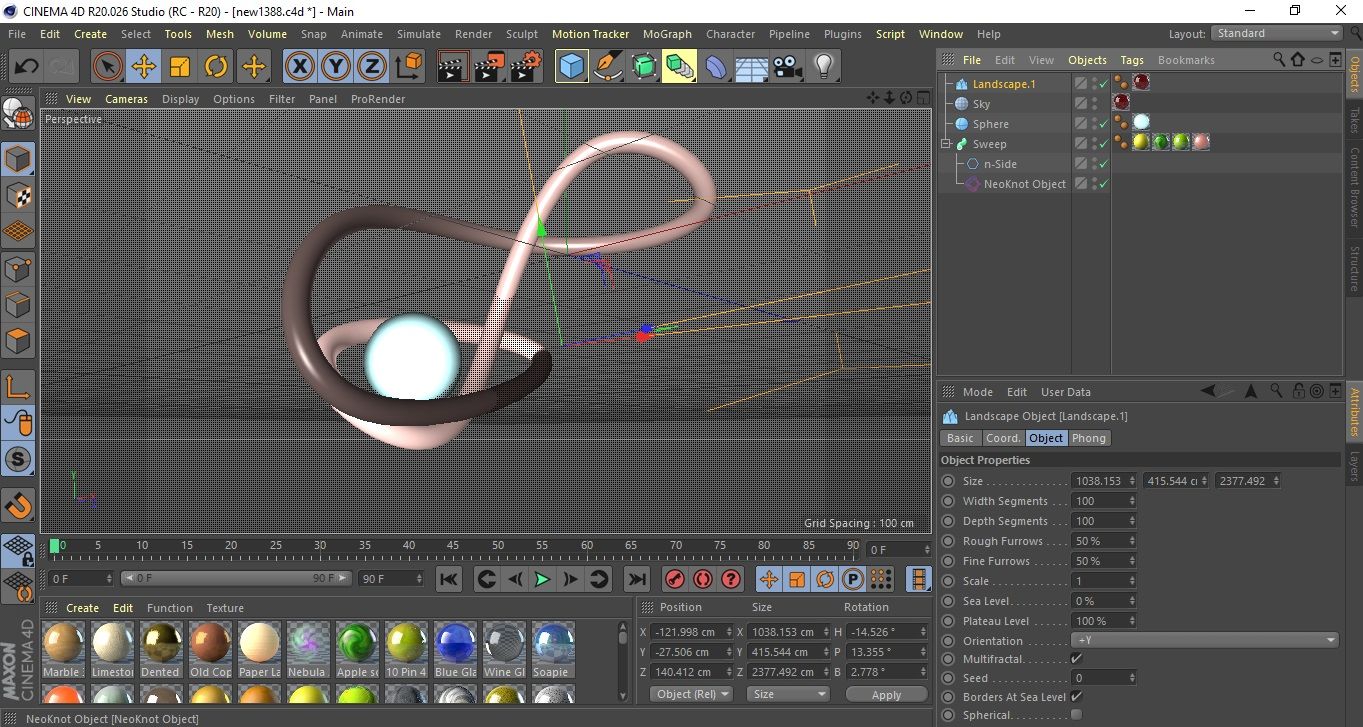Image resolution: width=1363 pixels, height=727 pixels.
Task: Click the Undo arrow icon
Action: (27, 67)
